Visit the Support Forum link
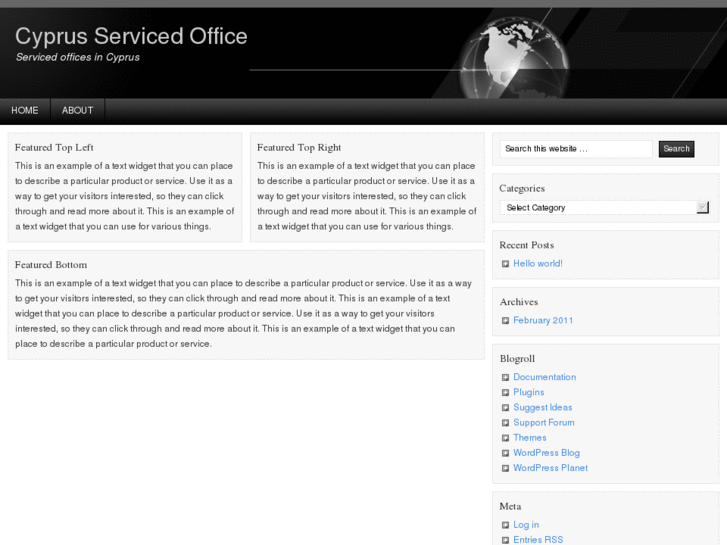 point(544,423)
